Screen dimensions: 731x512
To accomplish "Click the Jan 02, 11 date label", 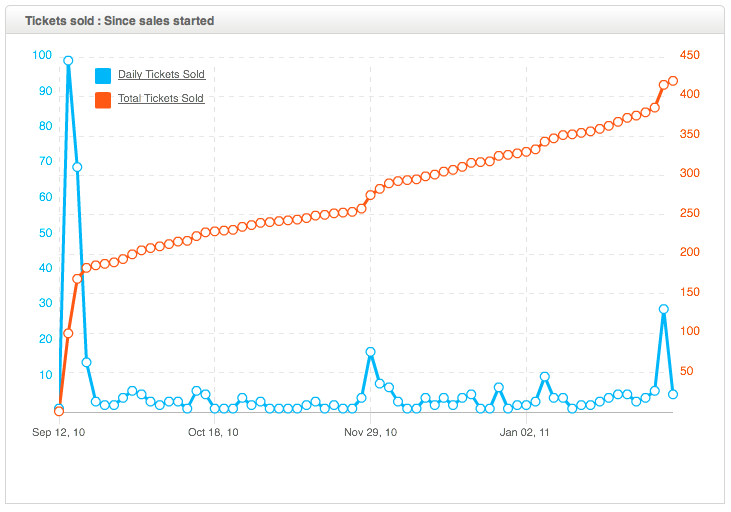I will tap(525, 433).
